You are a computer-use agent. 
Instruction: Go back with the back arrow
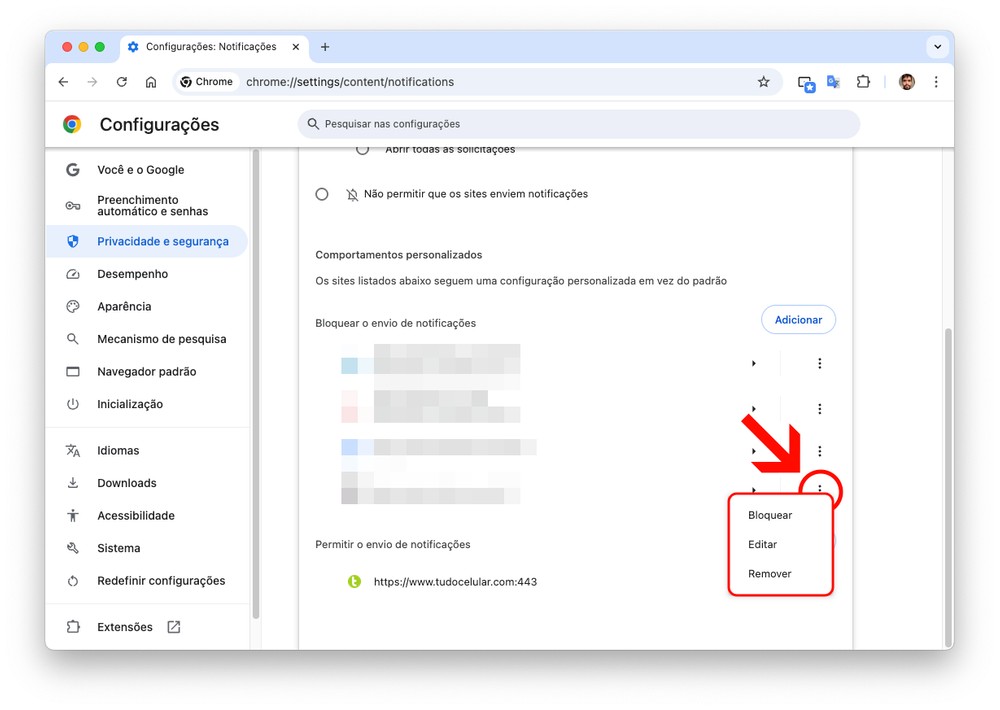point(64,82)
